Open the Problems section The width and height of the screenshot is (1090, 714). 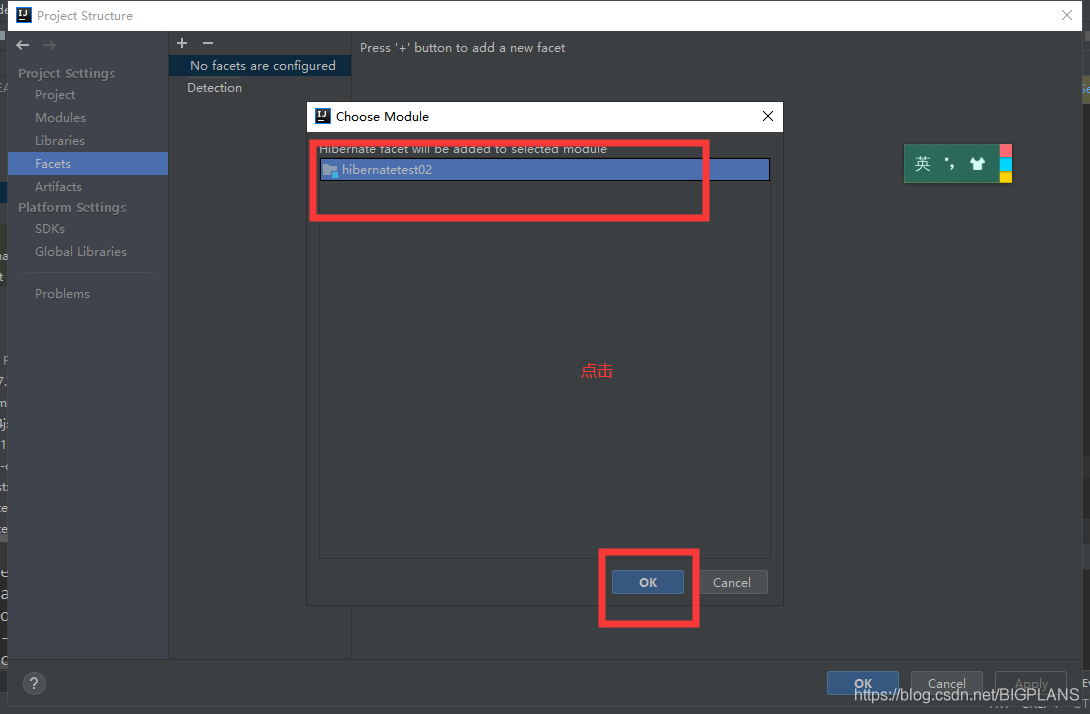coord(63,293)
